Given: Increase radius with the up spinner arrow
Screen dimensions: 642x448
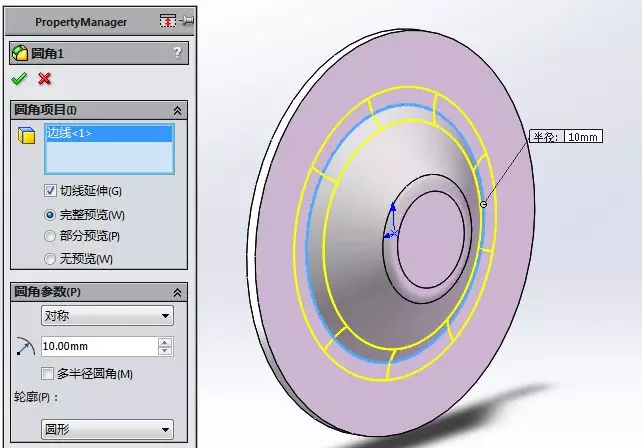Looking at the screenshot, I should 165,342.
